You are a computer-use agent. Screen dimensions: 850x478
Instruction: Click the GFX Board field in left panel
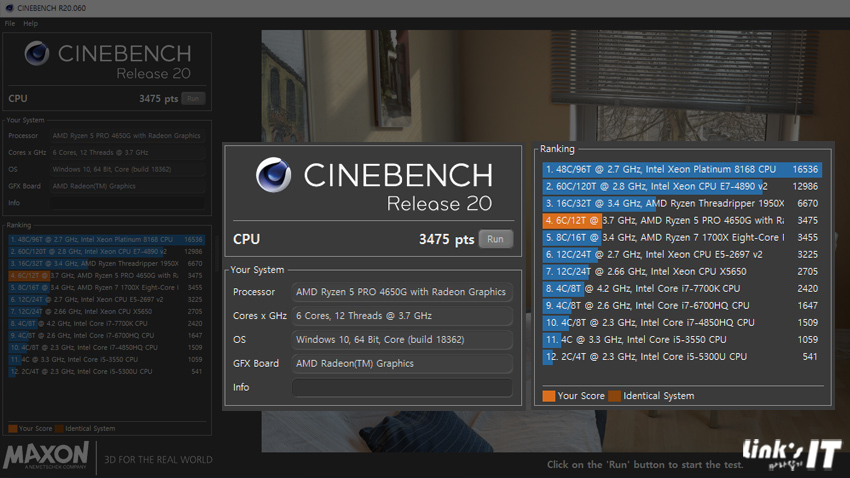pyautogui.click(x=127, y=186)
